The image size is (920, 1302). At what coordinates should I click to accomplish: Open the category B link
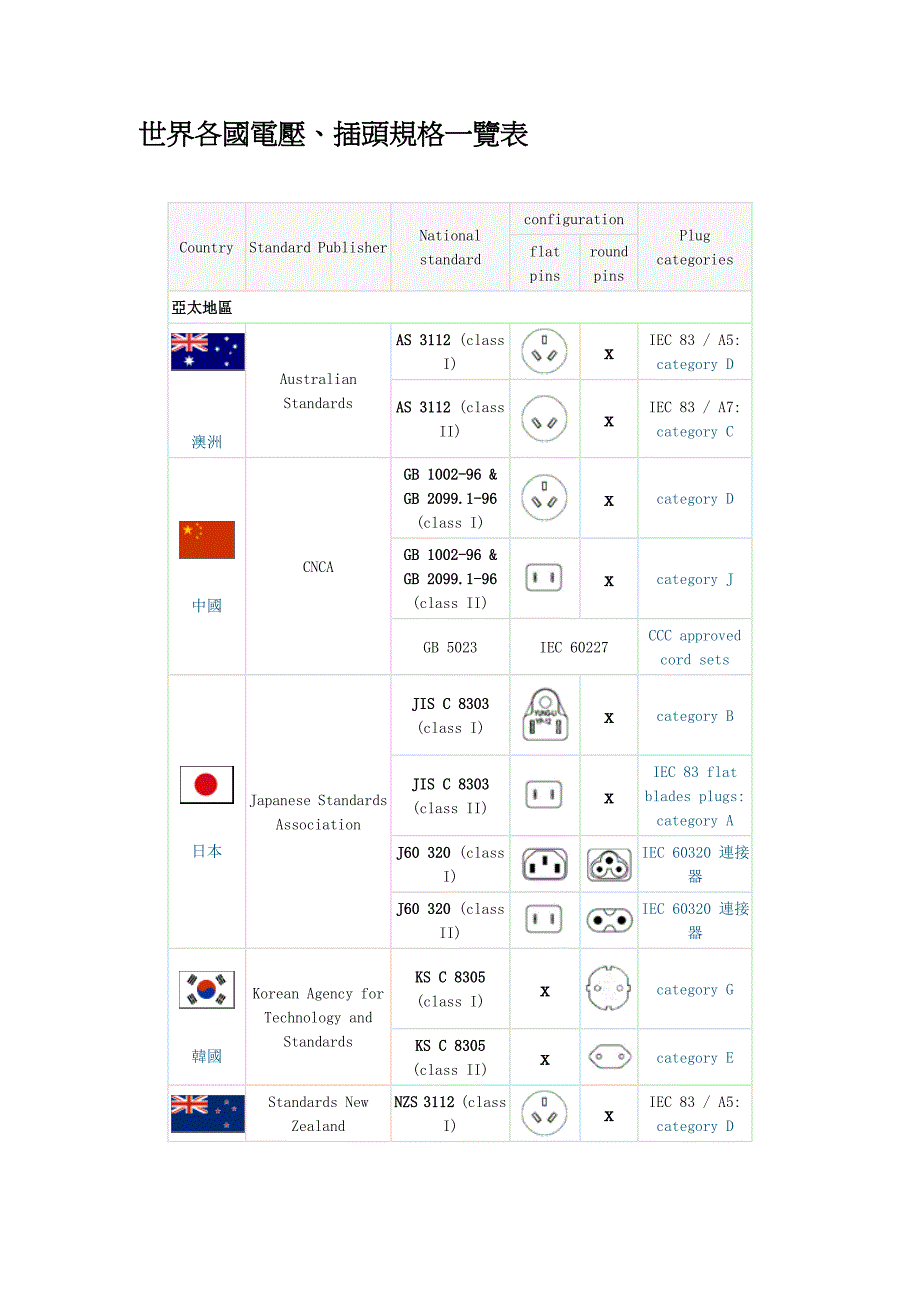tap(695, 716)
